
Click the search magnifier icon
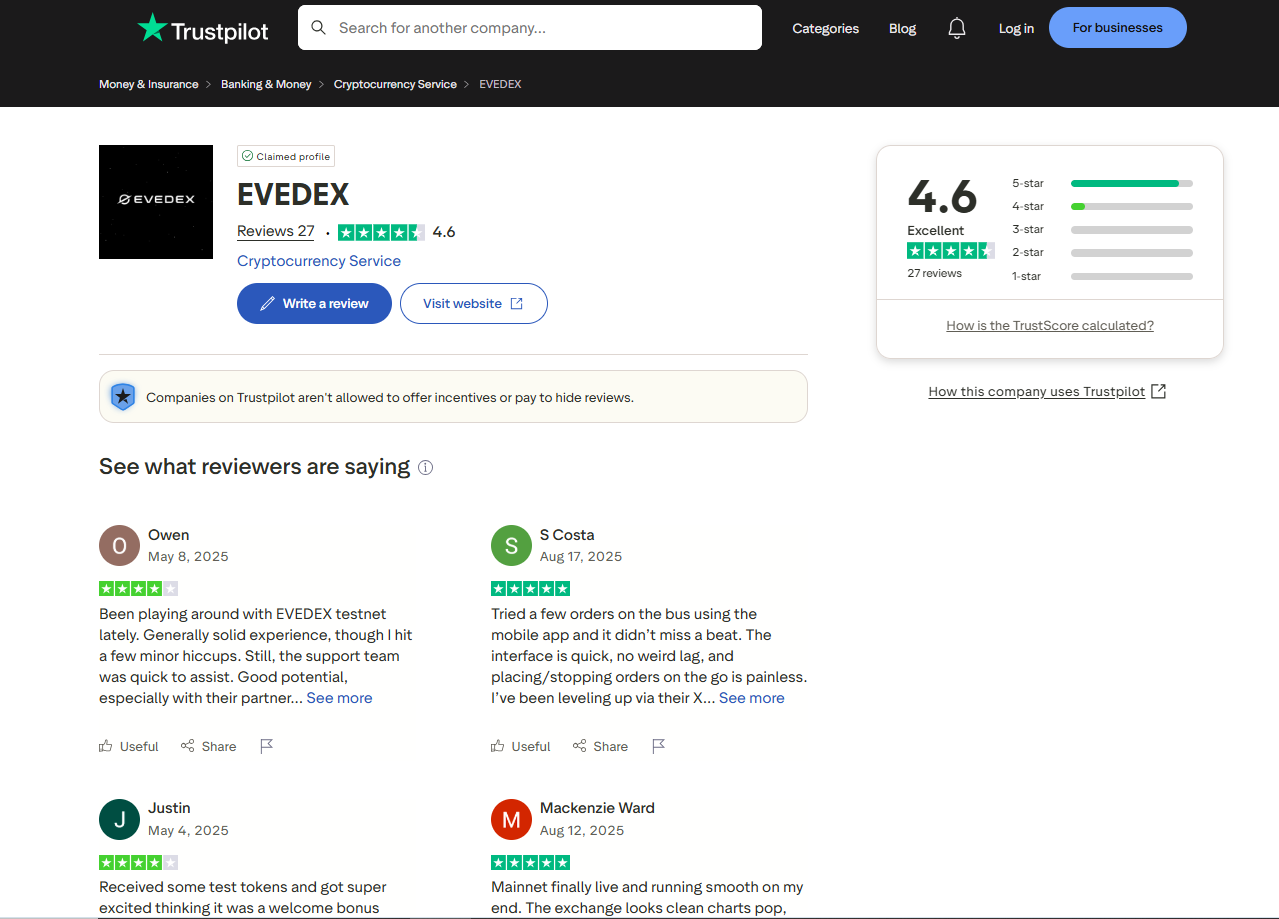318,27
